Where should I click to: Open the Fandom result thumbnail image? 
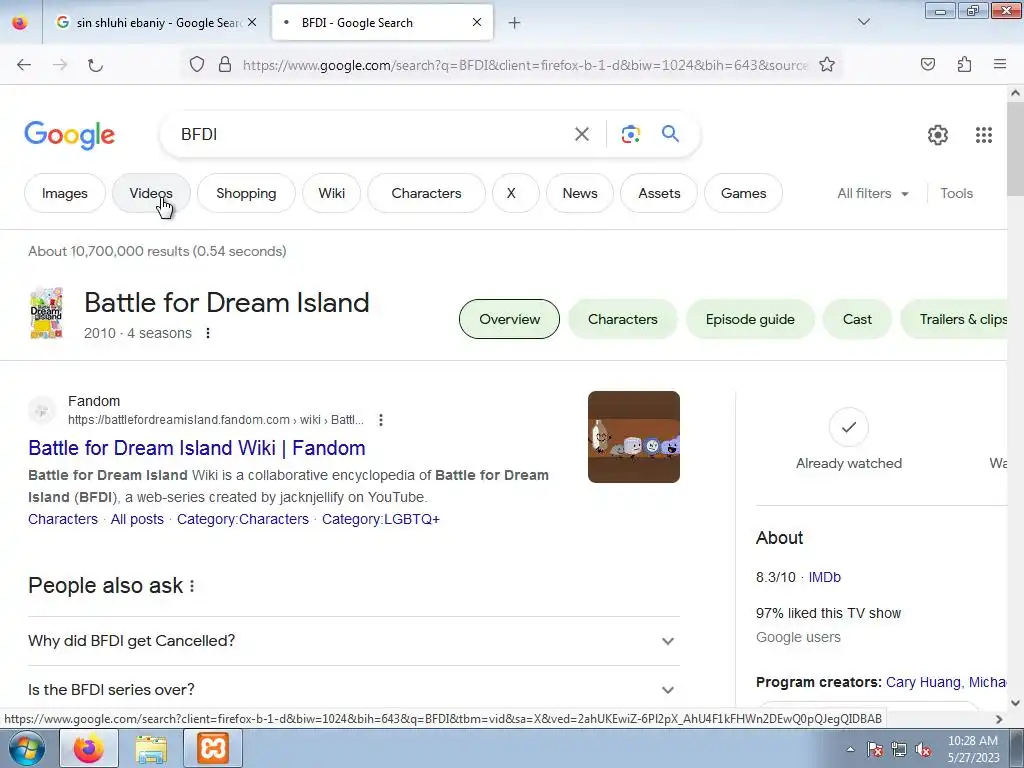click(633, 437)
